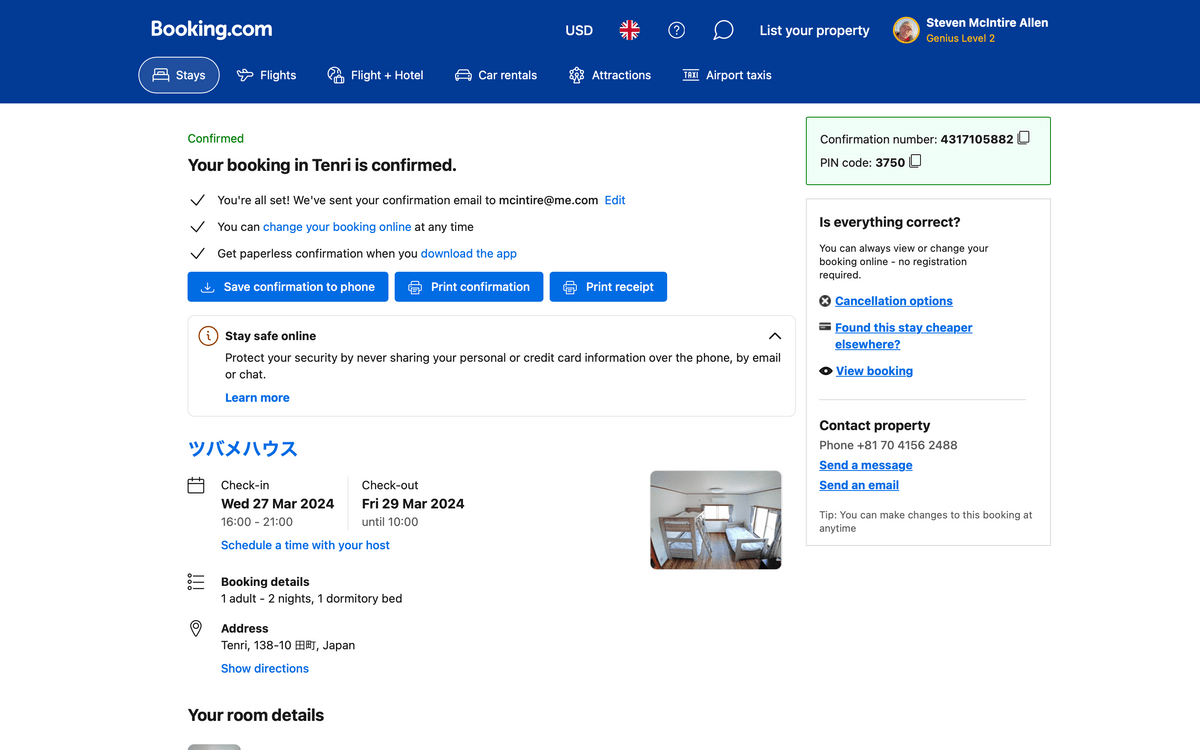Image resolution: width=1200 pixels, height=750 pixels.
Task: Click the PIN code 3750 value
Action: point(890,162)
